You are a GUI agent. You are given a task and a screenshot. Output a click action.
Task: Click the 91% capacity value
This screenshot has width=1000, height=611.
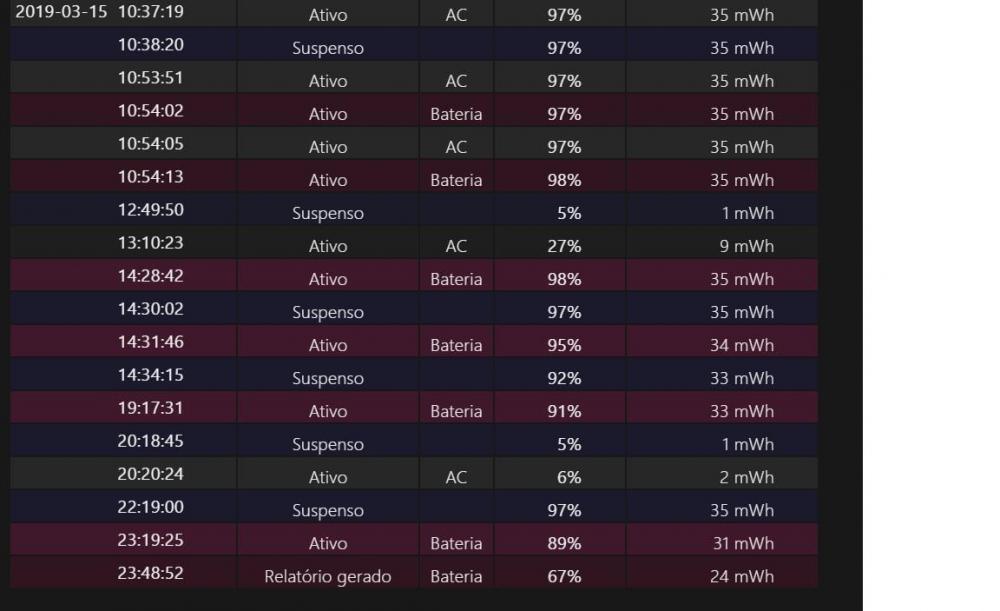564,411
